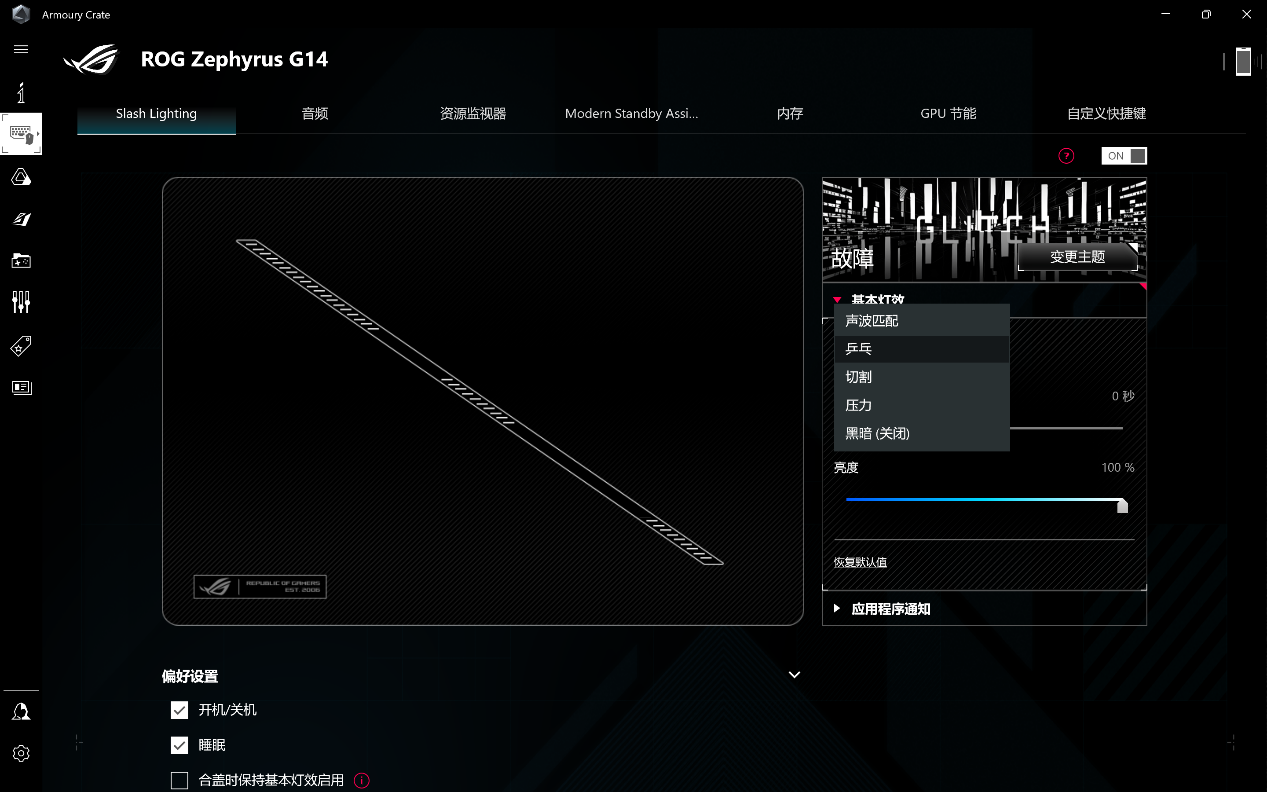Click the 亮度 brightness slider handle
This screenshot has height=792, width=1267.
point(1122,505)
